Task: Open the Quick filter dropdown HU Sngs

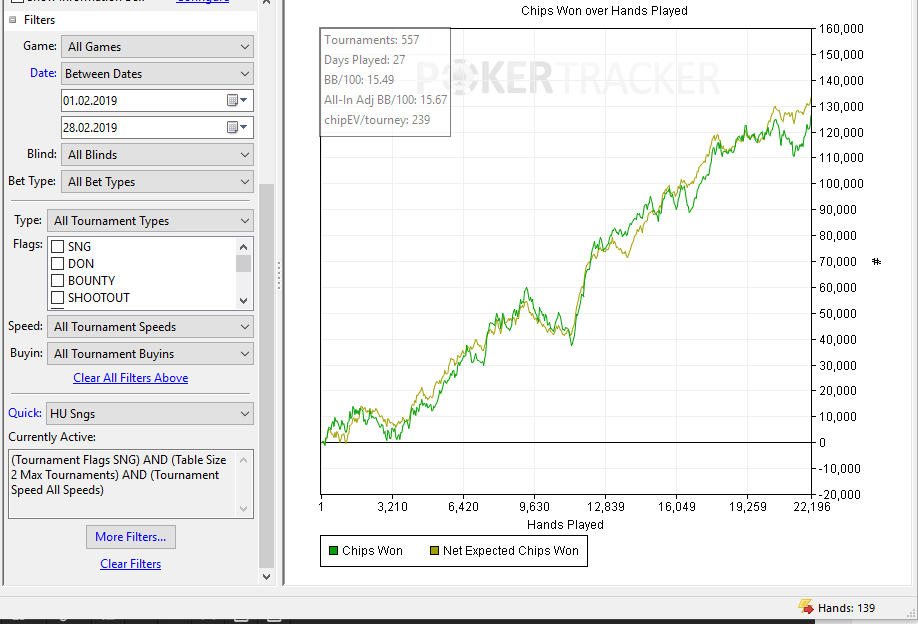Action: [x=150, y=414]
